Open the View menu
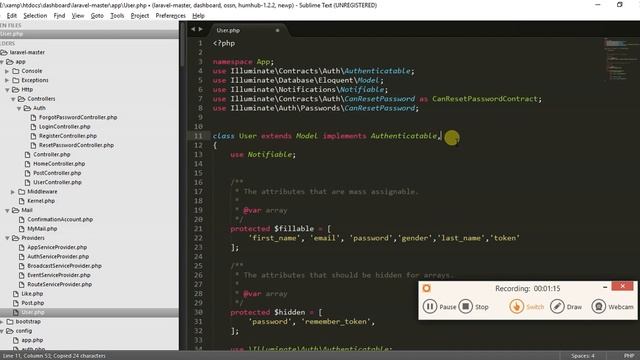 click(x=78, y=16)
